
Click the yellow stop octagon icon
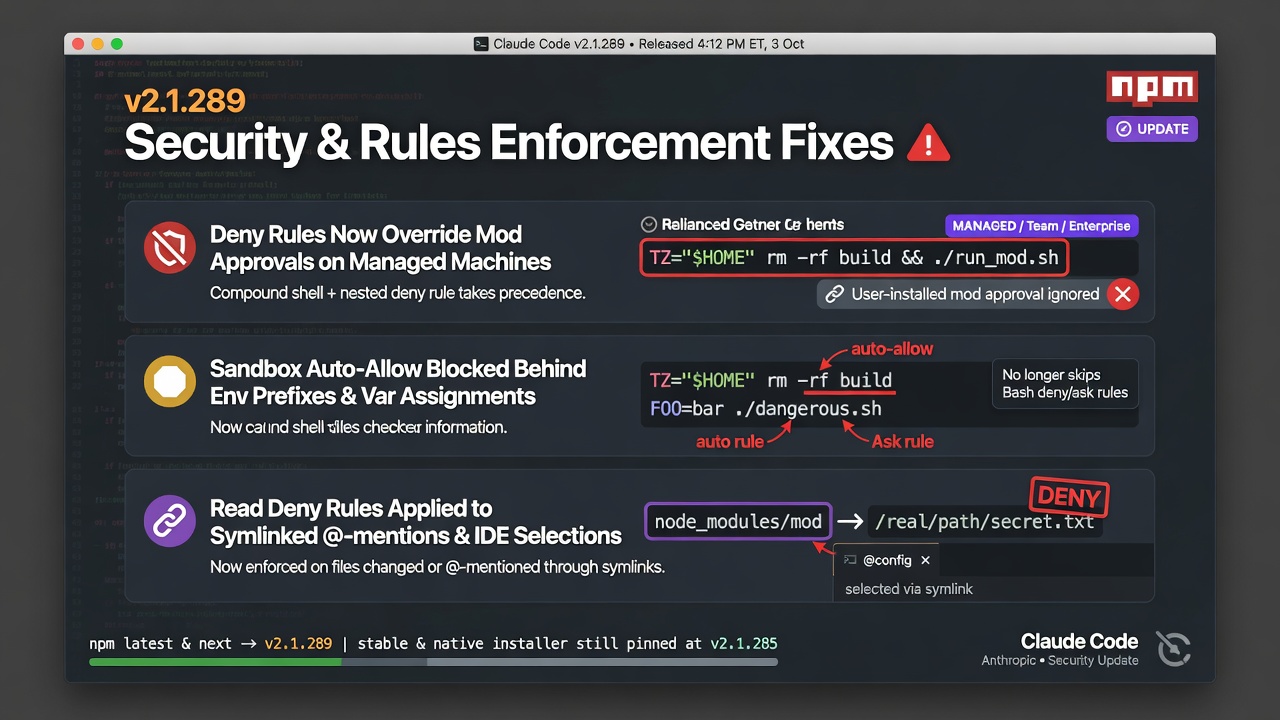pos(169,382)
